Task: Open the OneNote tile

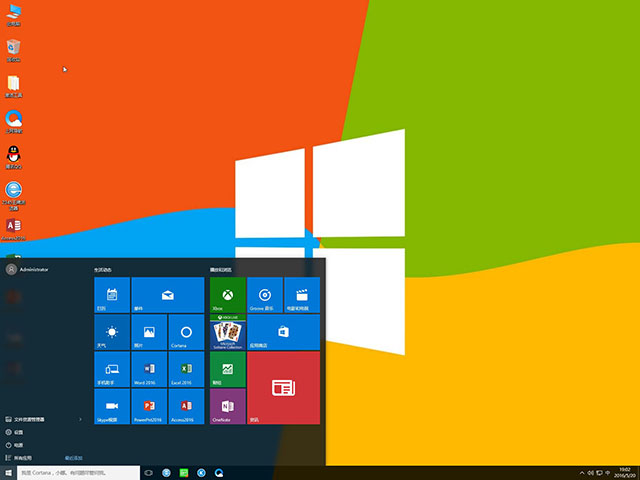Action: (x=227, y=406)
